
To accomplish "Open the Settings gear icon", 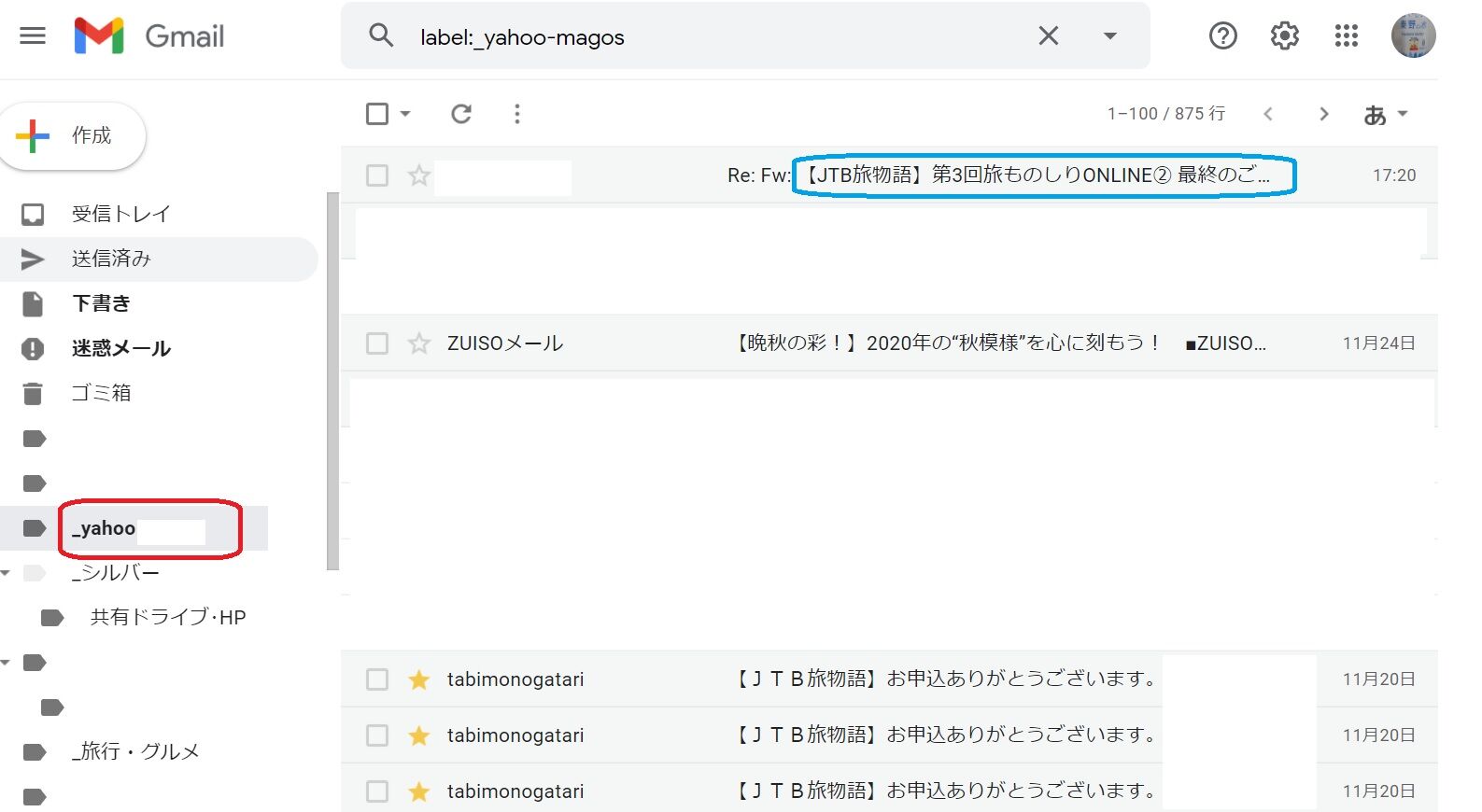I will 1285,35.
